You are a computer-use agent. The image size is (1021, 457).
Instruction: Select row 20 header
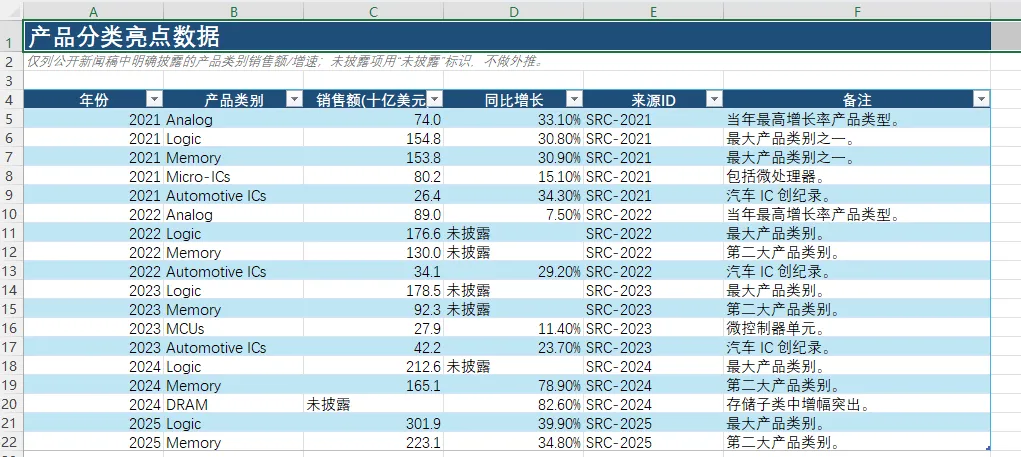click(11, 404)
